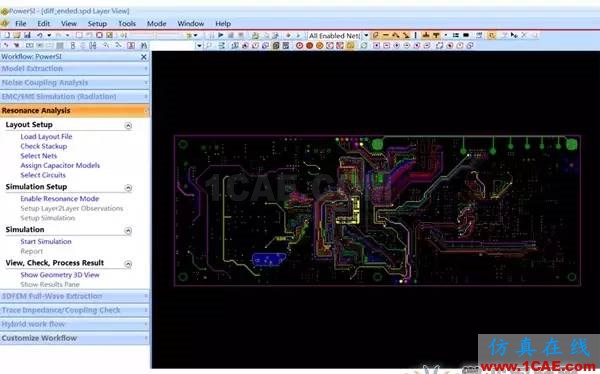Click Setup Layer2Layer Observations entry
The height and width of the screenshot is (374, 600).
72,208
